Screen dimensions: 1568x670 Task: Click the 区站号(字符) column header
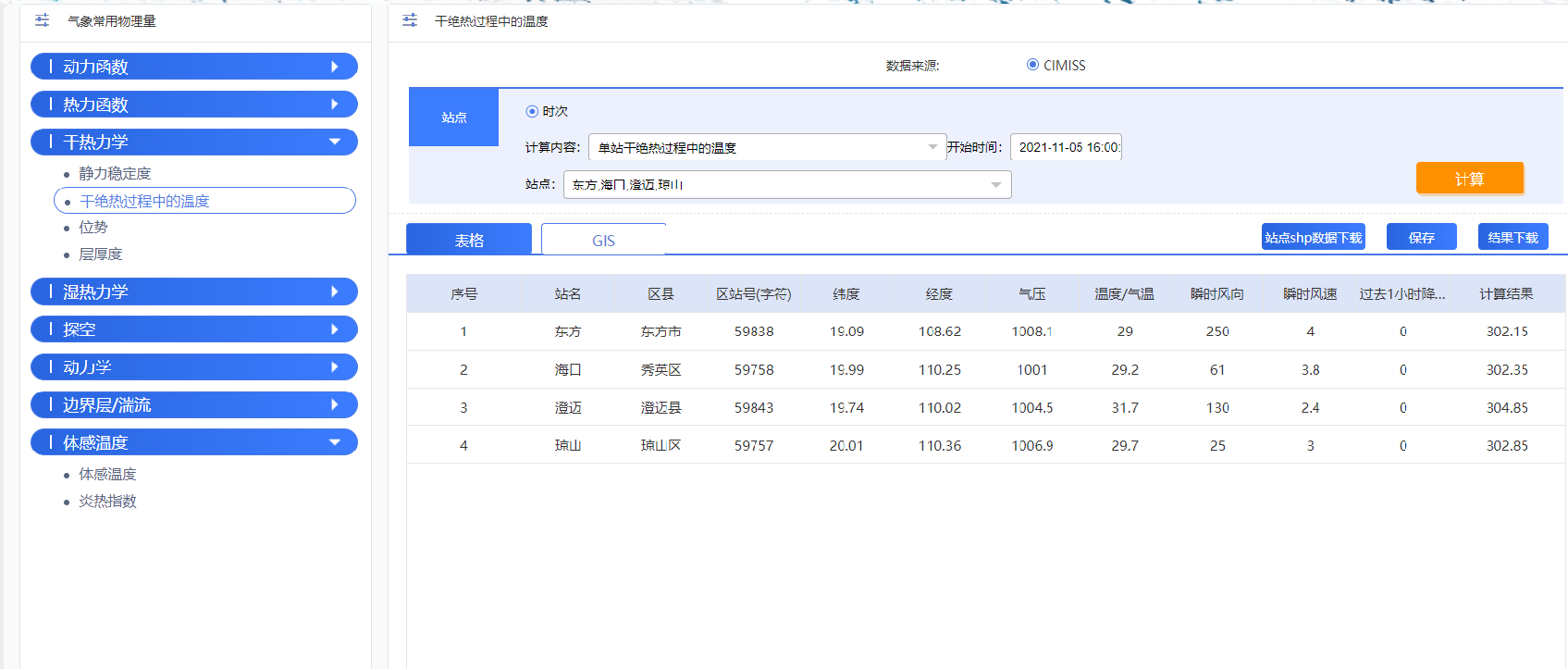(x=754, y=293)
